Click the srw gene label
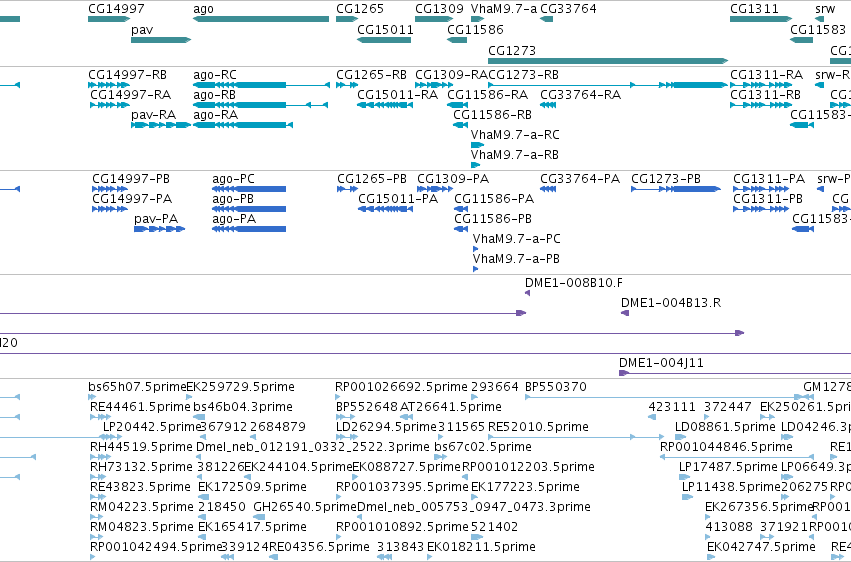The image size is (851, 562). 825,9
